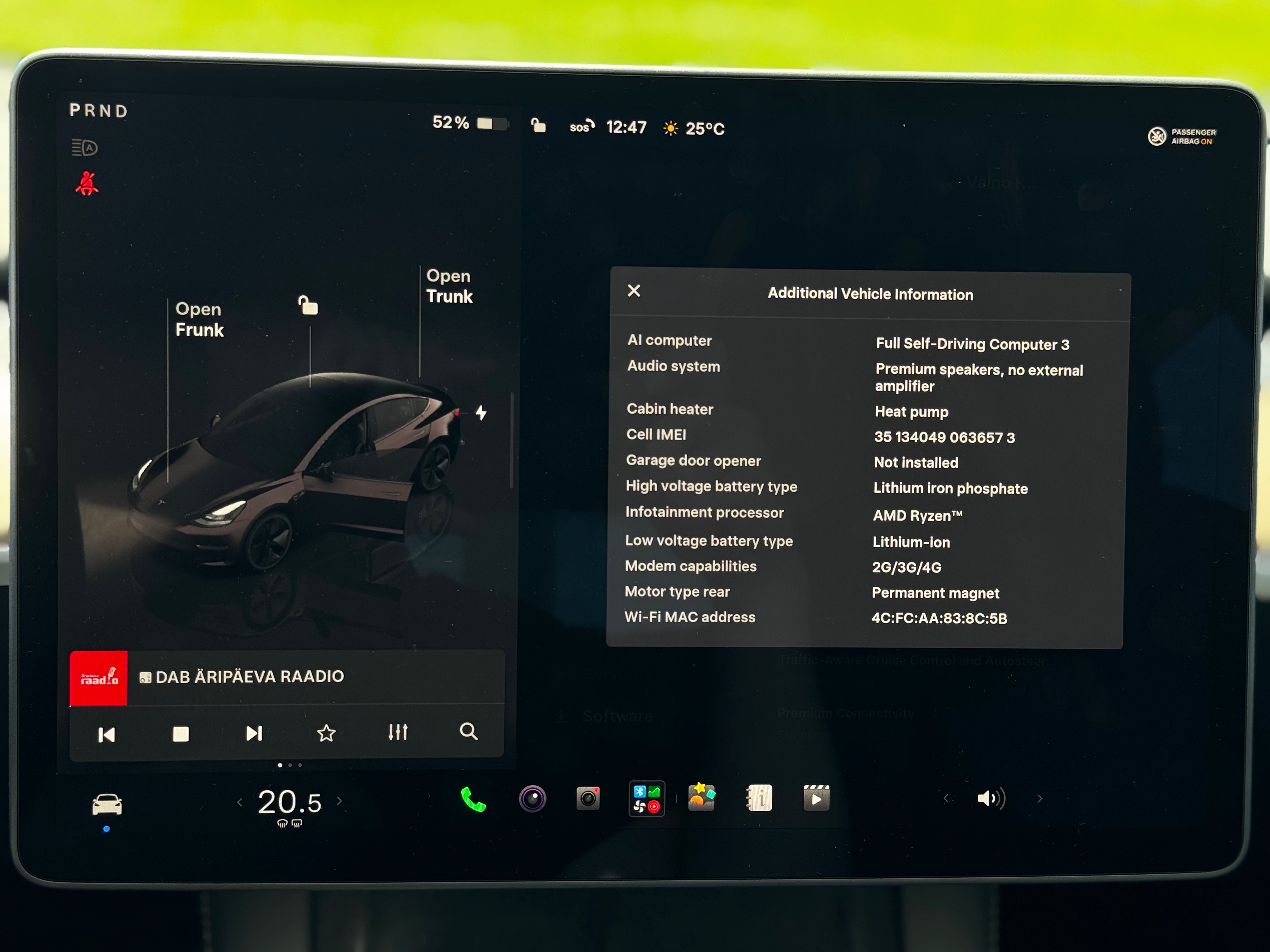Tap the 12:47 clock in the status bar
Viewport: 1270px width, 952px height.
[626, 127]
